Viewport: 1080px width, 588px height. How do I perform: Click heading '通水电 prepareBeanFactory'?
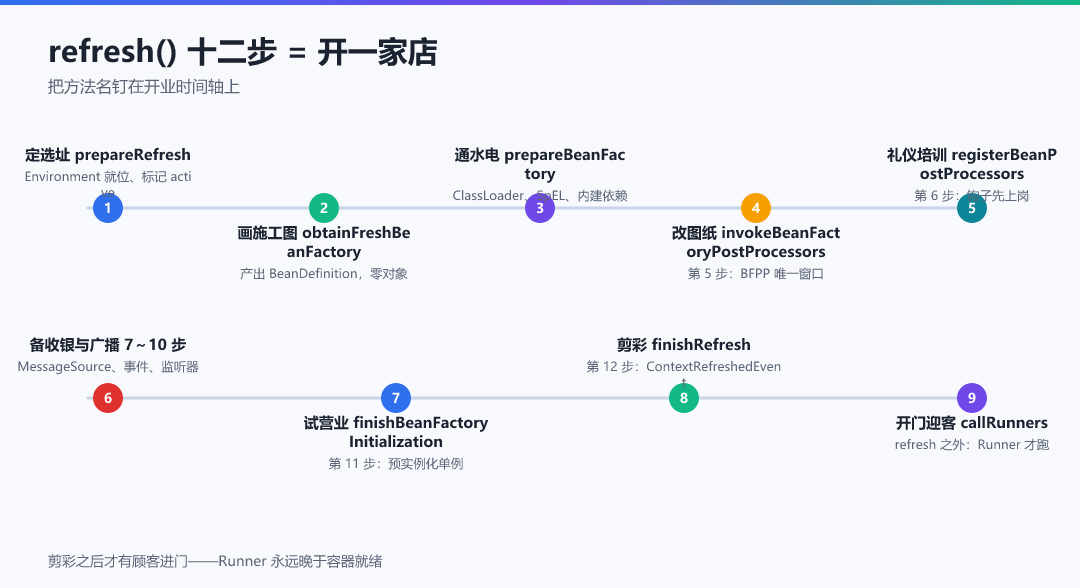pyautogui.click(x=540, y=164)
